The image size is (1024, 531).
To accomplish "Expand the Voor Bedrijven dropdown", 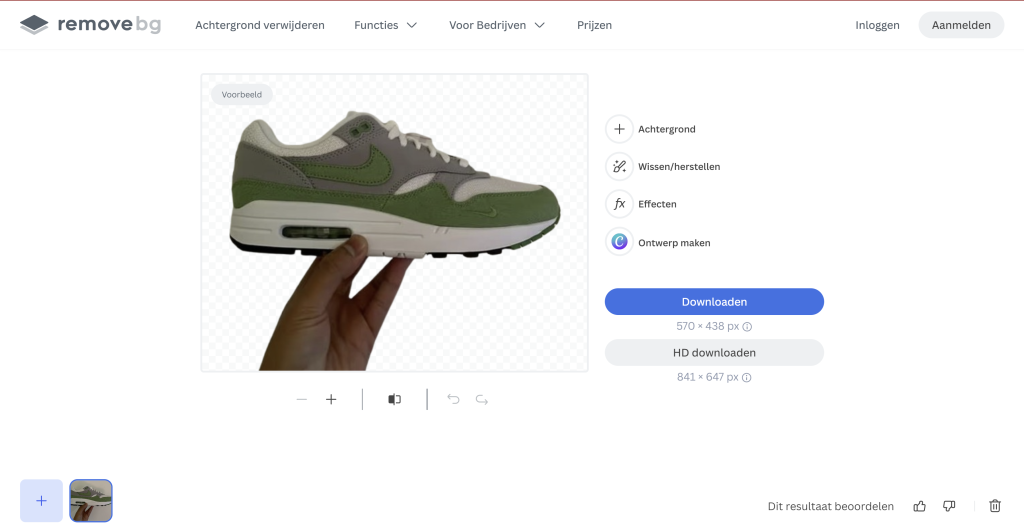I will pyautogui.click(x=497, y=25).
